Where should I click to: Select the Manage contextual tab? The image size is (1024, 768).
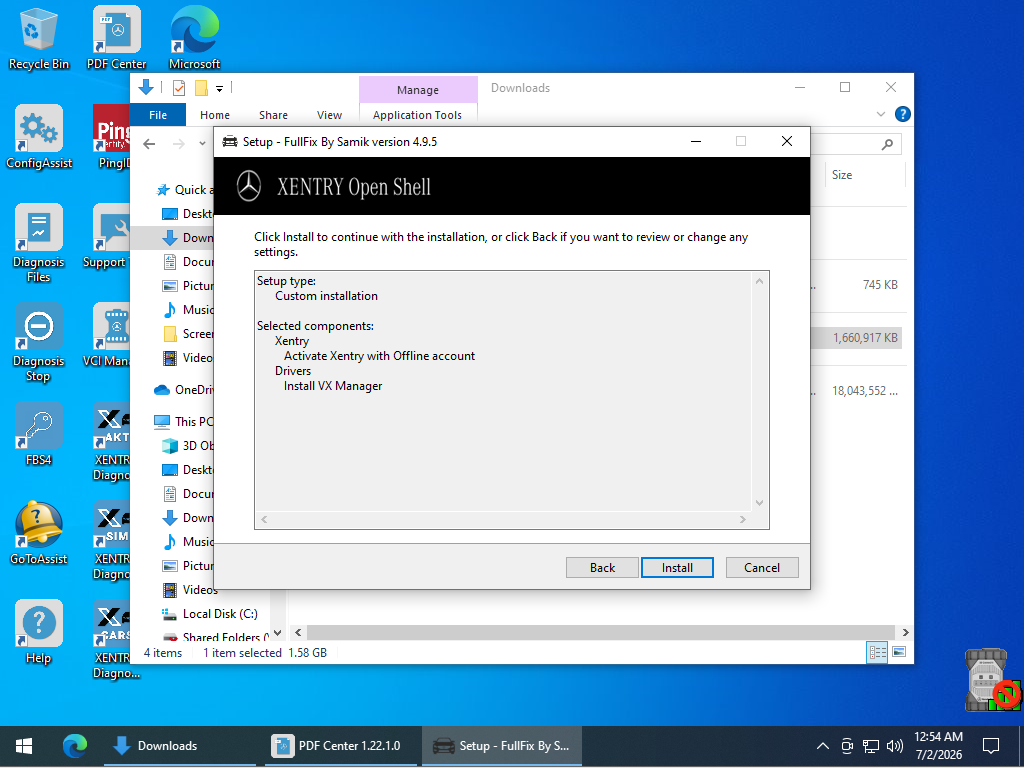tap(418, 89)
